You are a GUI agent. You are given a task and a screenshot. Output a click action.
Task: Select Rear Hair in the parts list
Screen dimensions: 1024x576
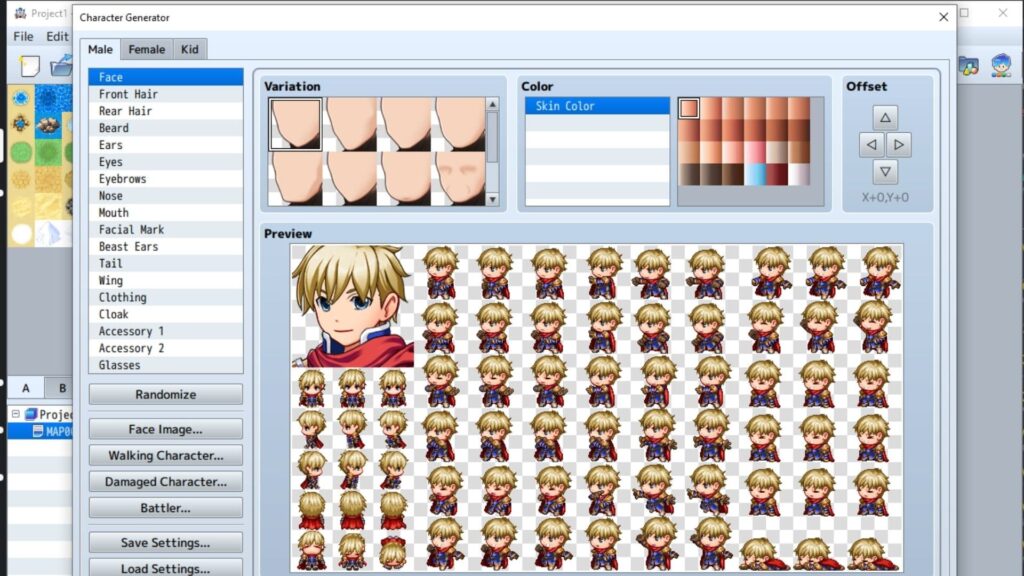pyautogui.click(x=166, y=111)
